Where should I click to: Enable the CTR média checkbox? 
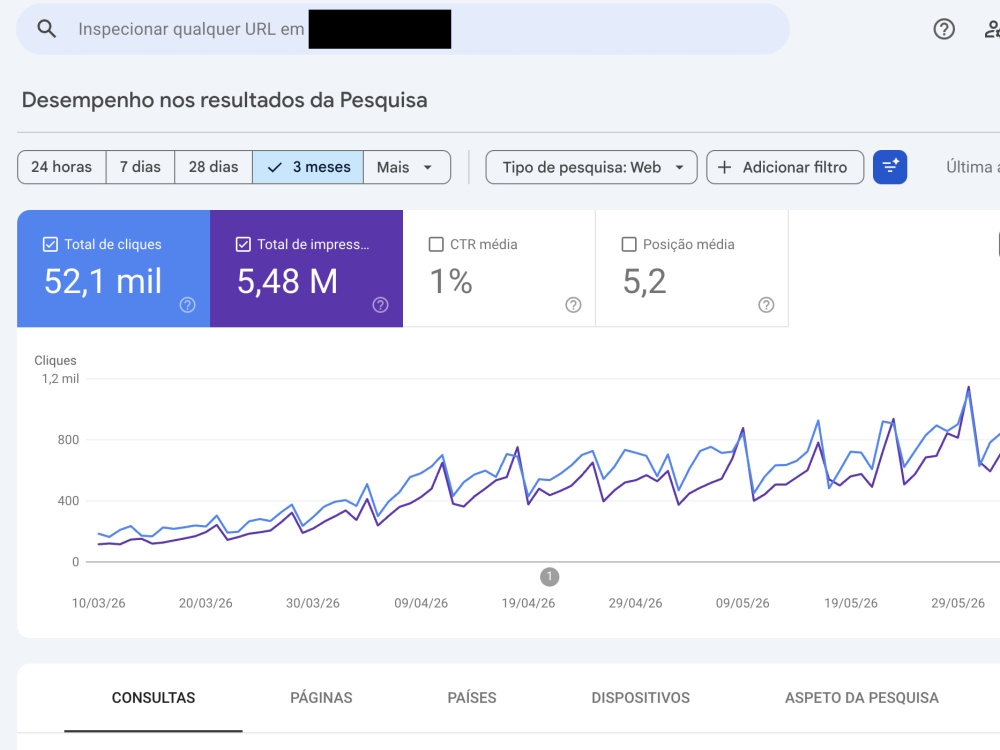pyautogui.click(x=436, y=244)
